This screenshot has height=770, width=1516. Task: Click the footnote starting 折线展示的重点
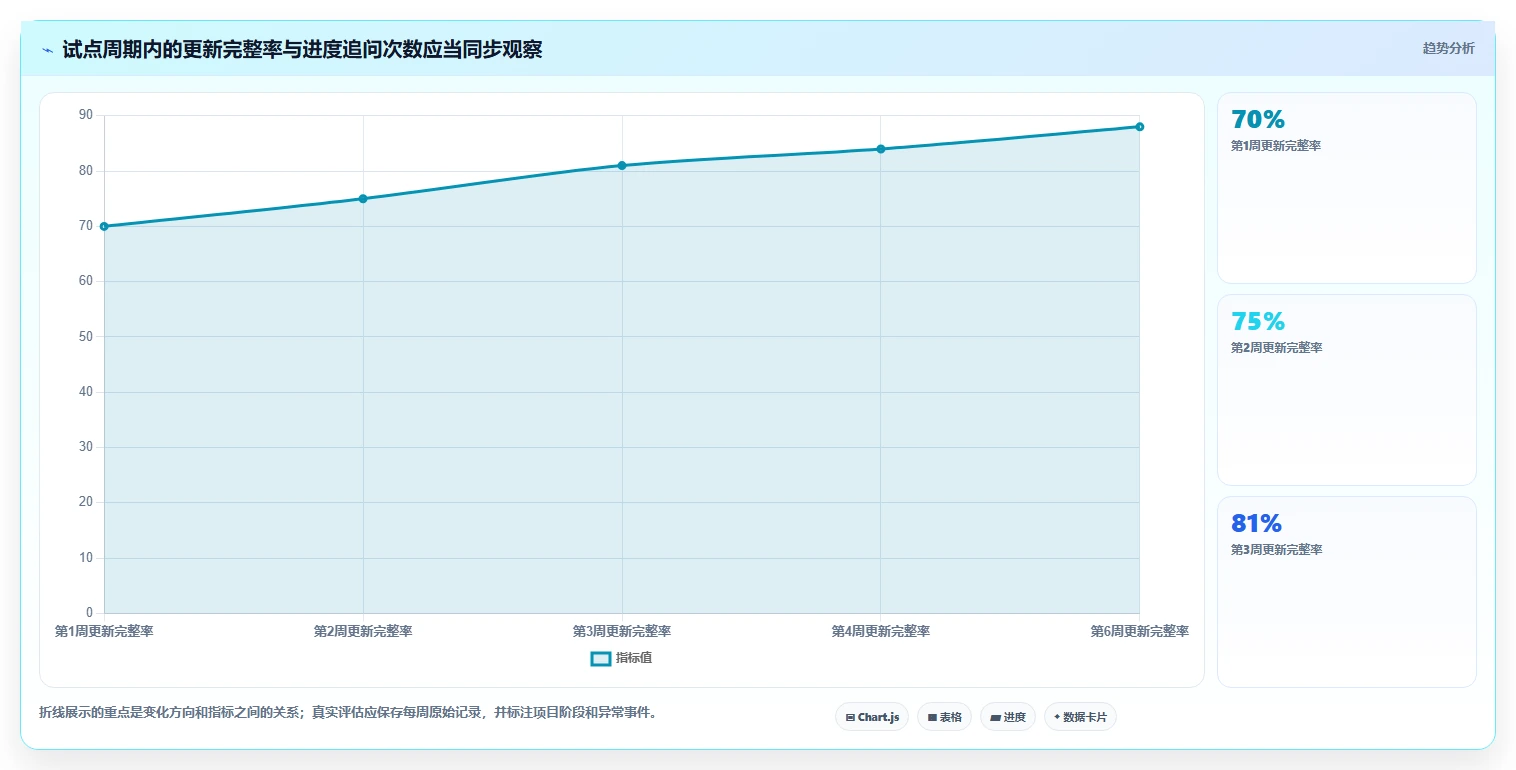tap(349, 713)
